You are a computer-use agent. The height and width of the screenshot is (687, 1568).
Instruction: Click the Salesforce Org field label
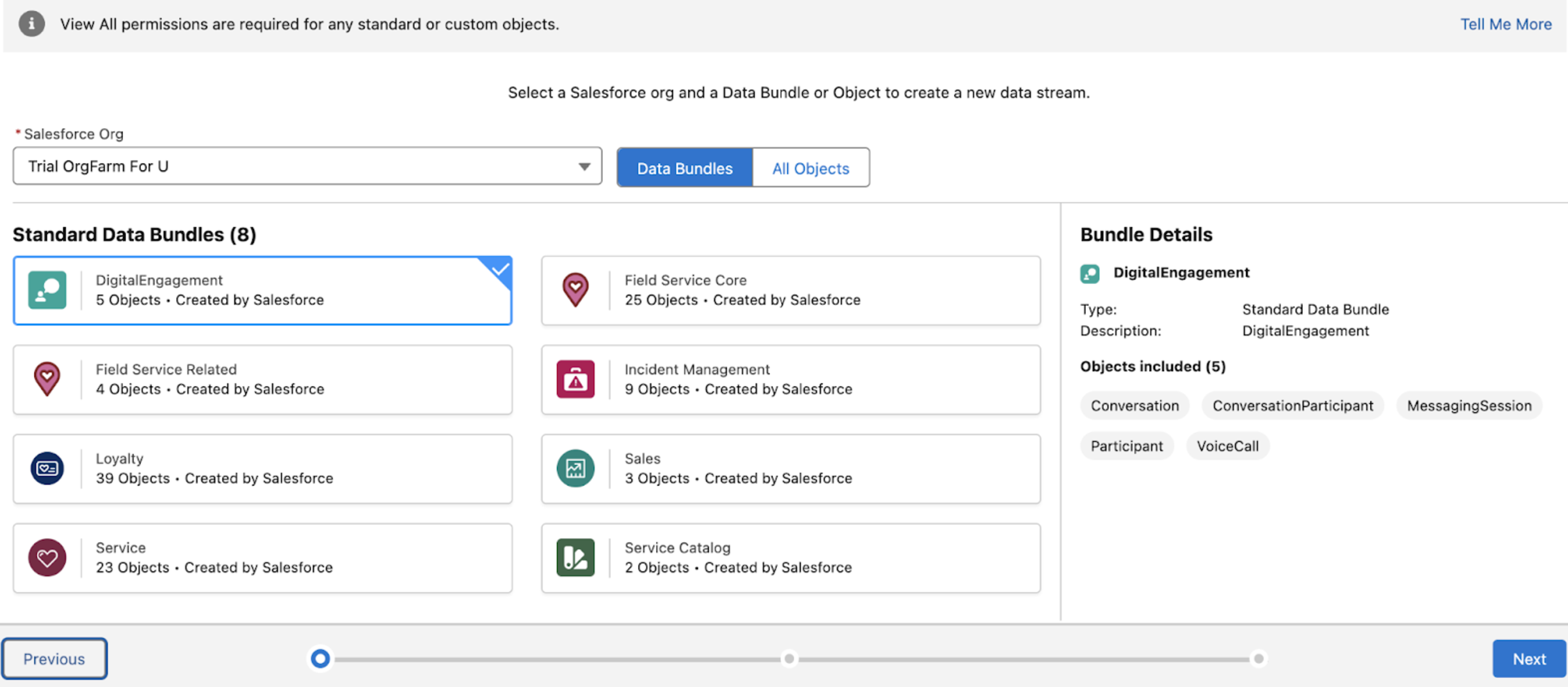pos(73,134)
